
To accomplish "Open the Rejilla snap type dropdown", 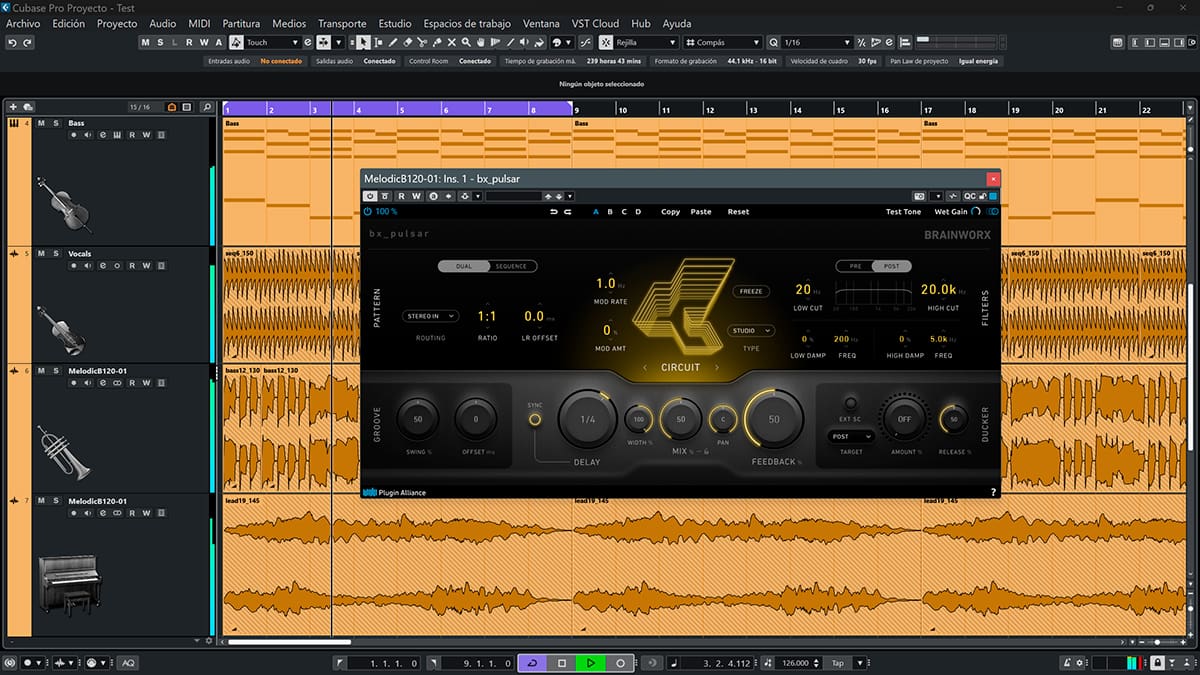I will click(x=646, y=42).
